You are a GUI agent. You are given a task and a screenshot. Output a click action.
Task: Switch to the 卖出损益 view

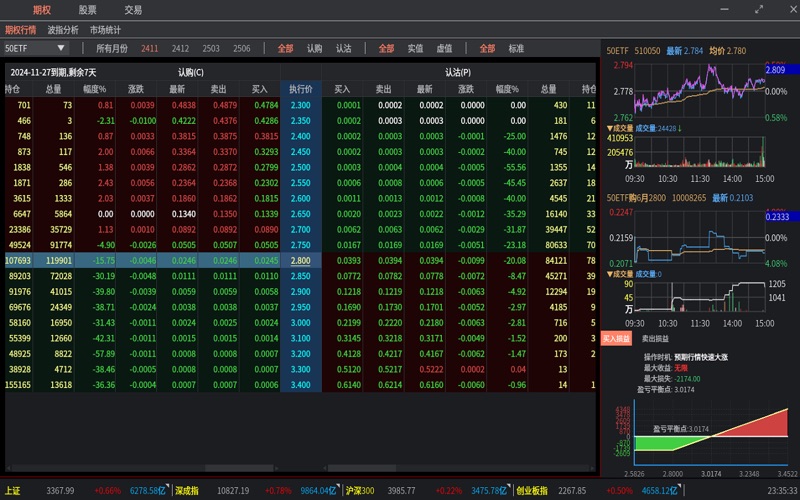point(657,339)
